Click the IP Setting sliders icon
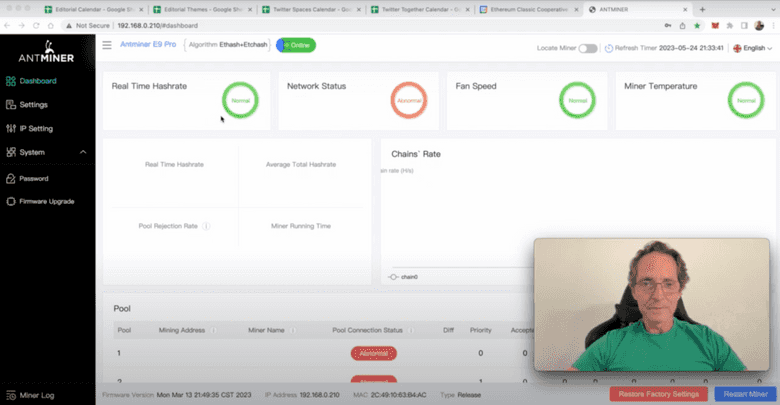 [11, 129]
